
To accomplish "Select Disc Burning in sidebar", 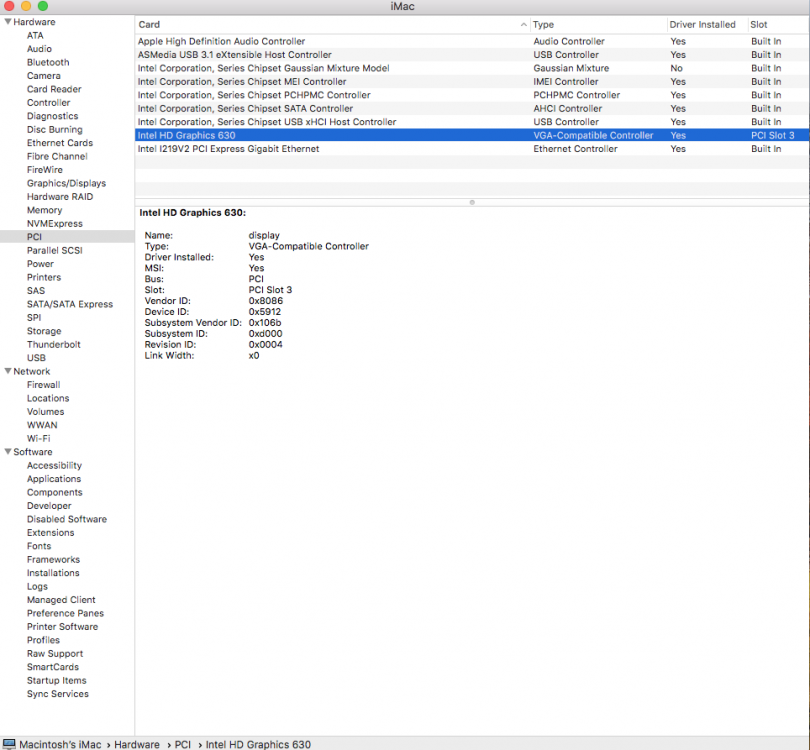I will pyautogui.click(x=55, y=129).
